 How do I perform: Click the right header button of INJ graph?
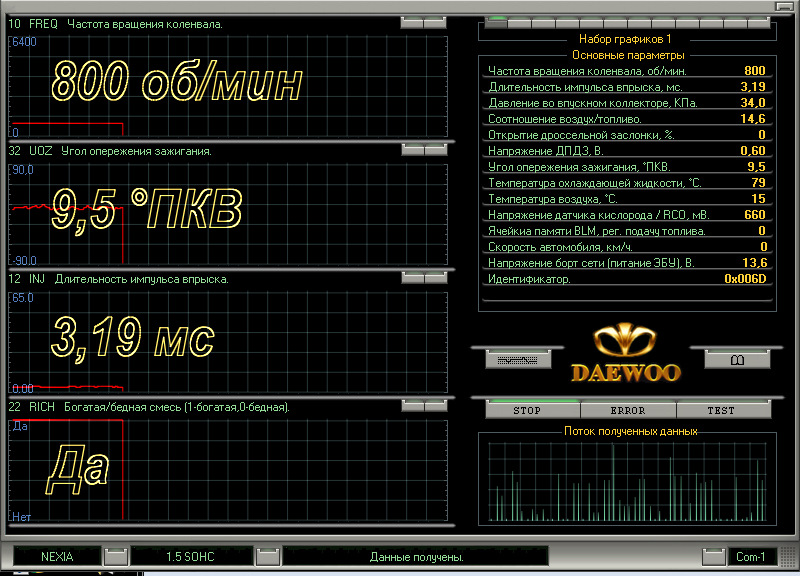(x=436, y=278)
